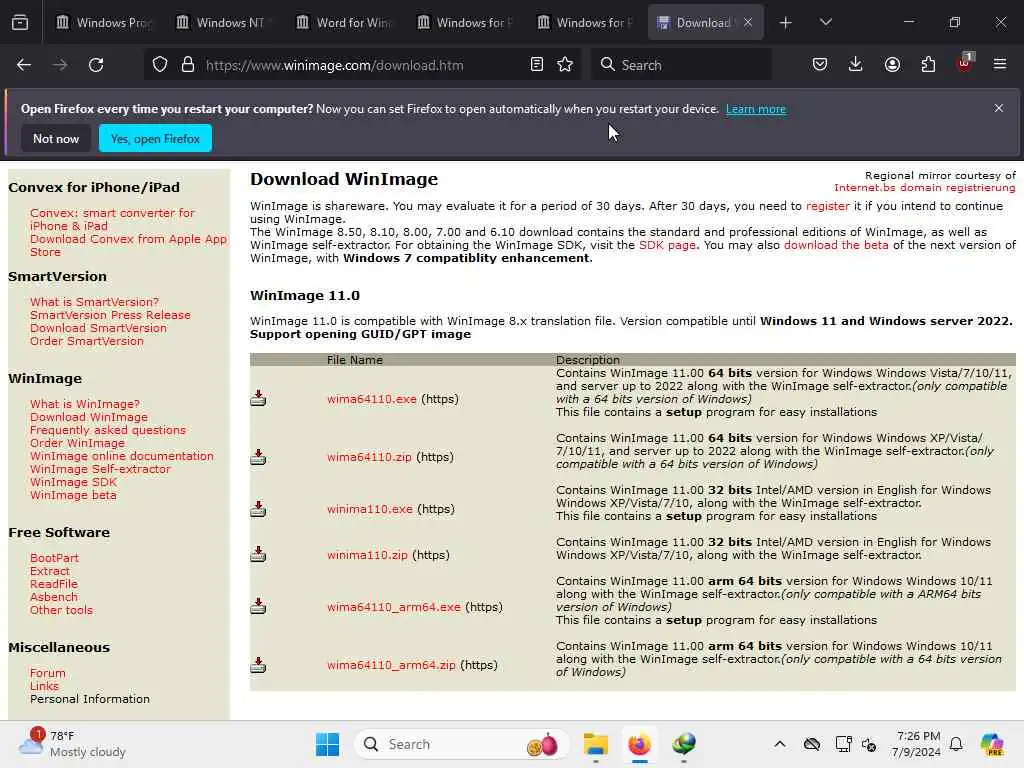Click download icon beside wima64110.exe
Image resolution: width=1024 pixels, height=768 pixels.
click(258, 398)
